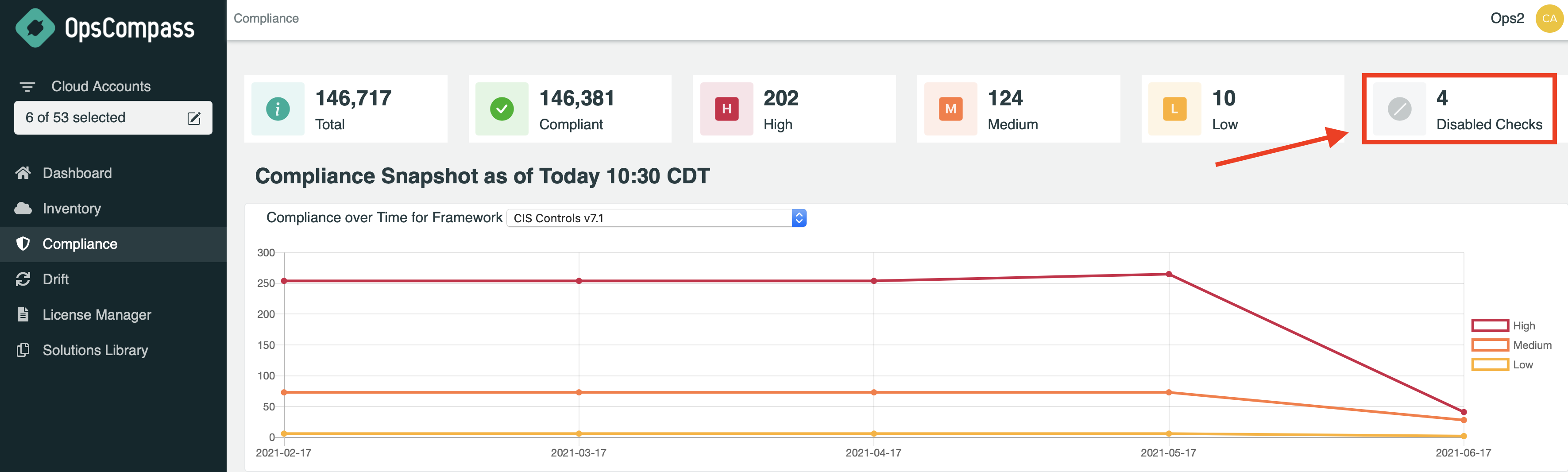Toggle Medium series in chart legend
The width and height of the screenshot is (1568, 472).
coord(1511,345)
